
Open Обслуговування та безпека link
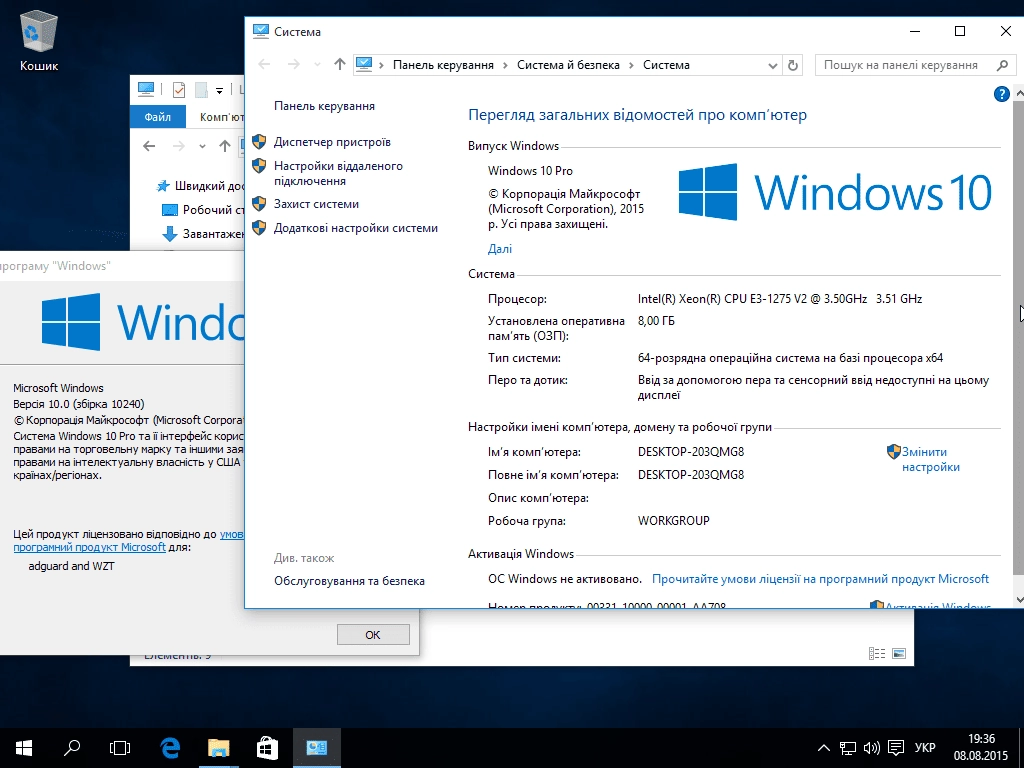[349, 581]
